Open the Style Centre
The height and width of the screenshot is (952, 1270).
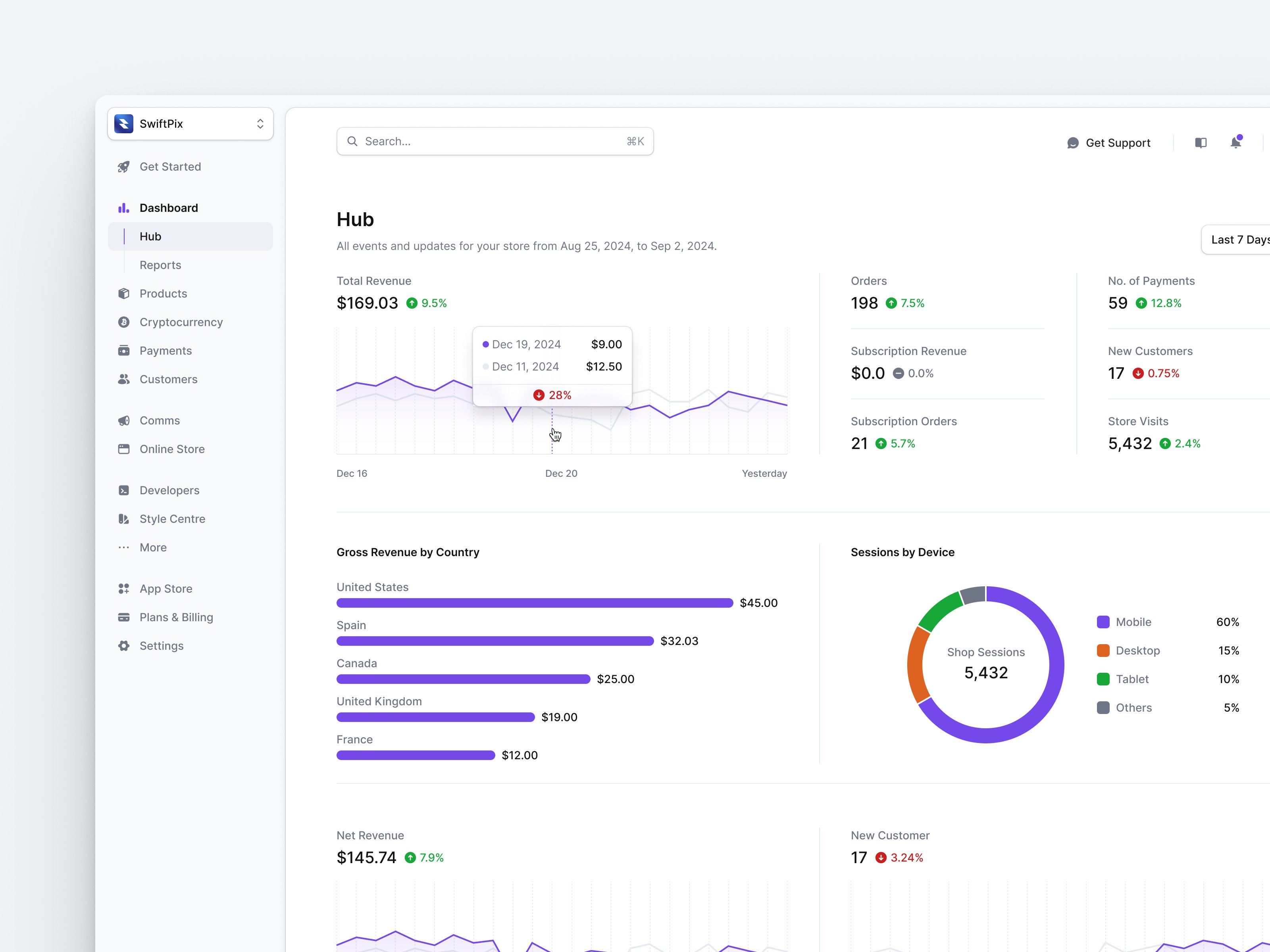pos(172,519)
